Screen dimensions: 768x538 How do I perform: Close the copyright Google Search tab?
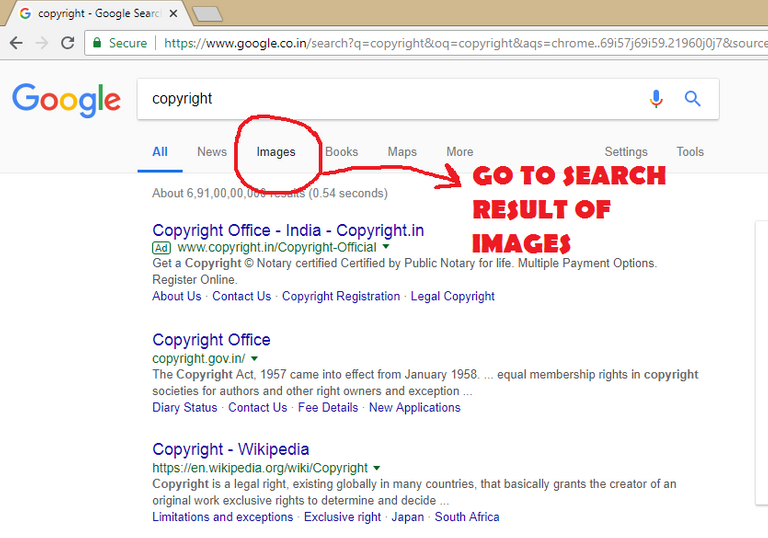coord(176,14)
